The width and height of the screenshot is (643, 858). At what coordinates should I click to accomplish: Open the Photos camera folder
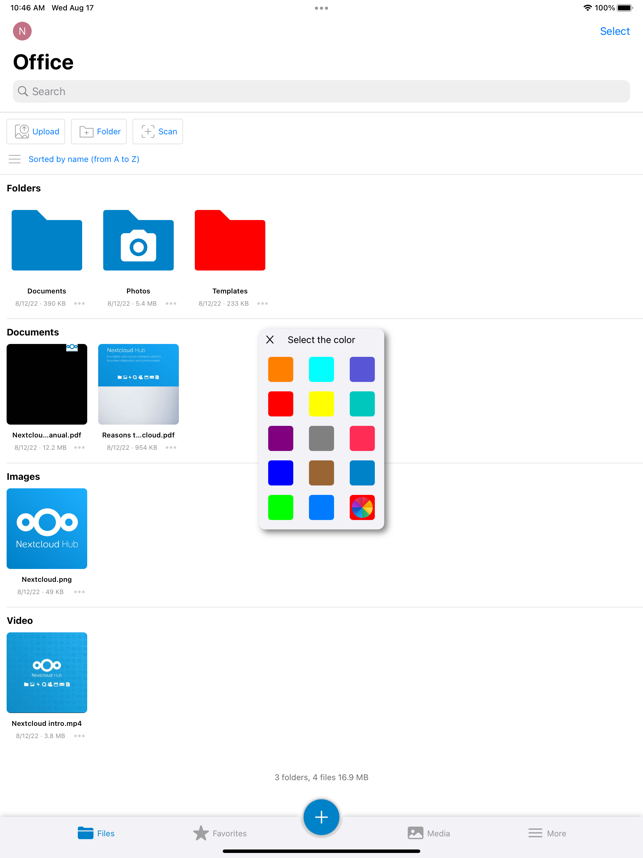(138, 241)
